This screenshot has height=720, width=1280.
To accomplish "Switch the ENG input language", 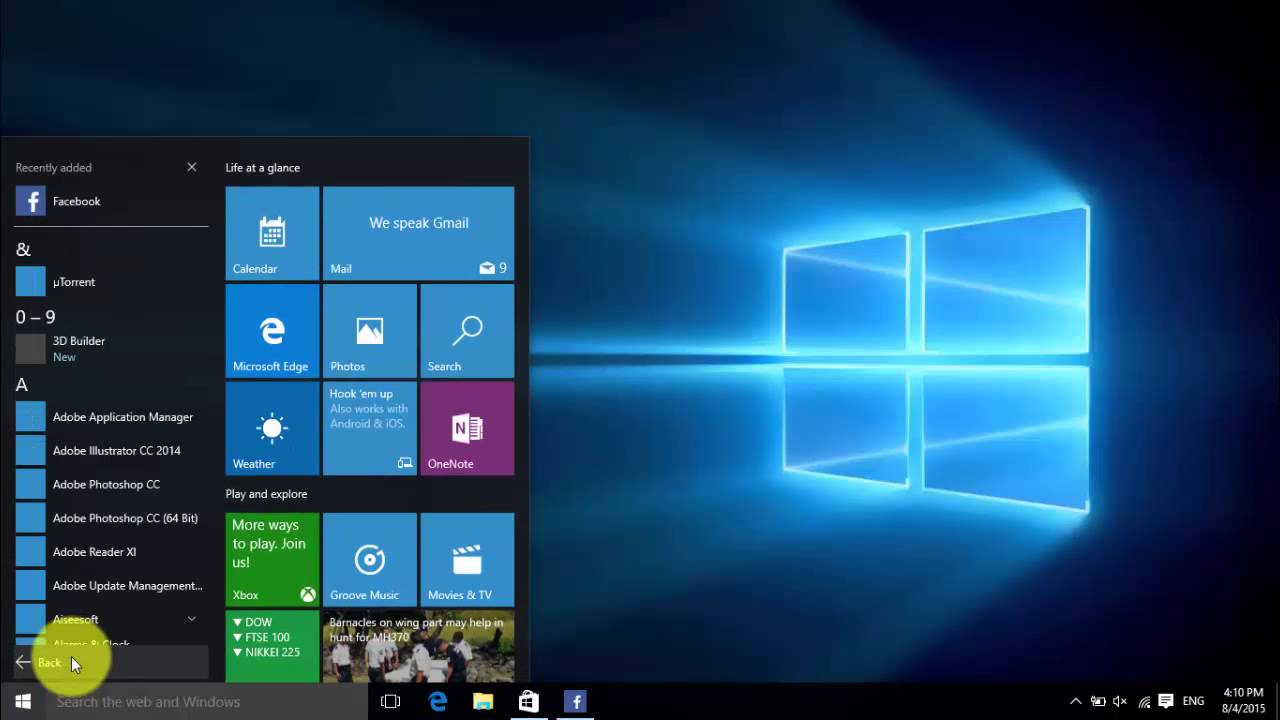I will point(1194,702).
